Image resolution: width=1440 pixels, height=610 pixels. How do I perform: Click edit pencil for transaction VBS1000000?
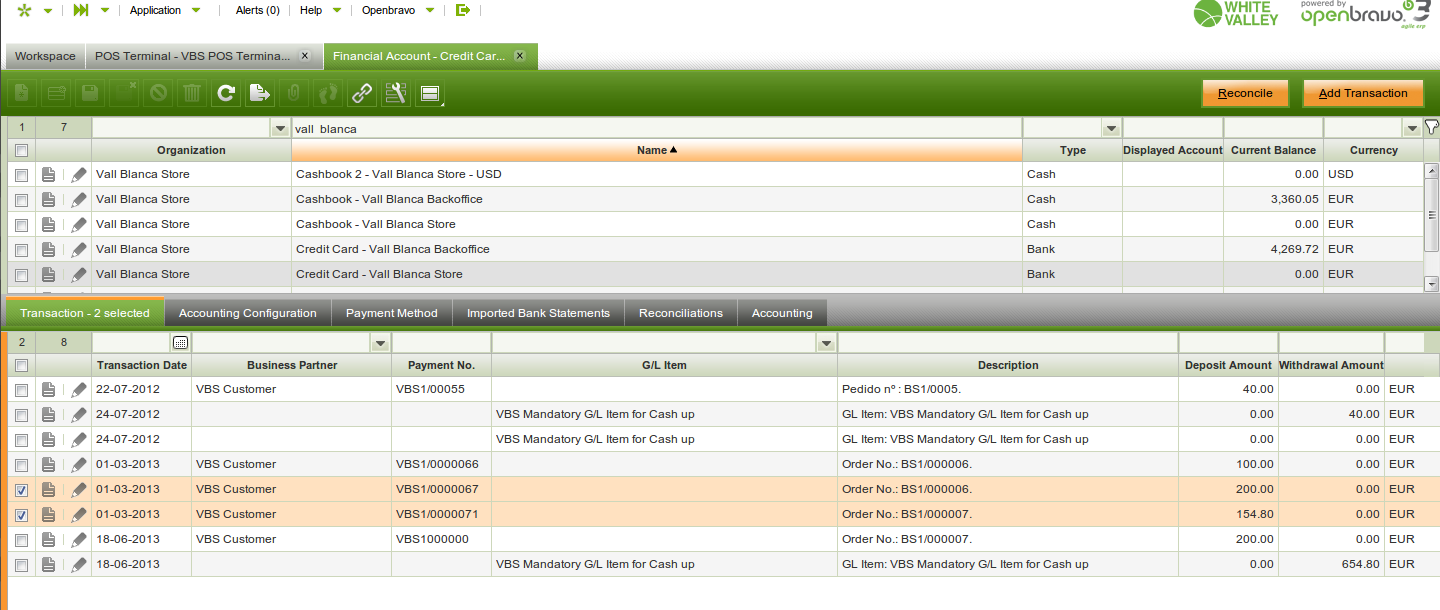(x=79, y=539)
